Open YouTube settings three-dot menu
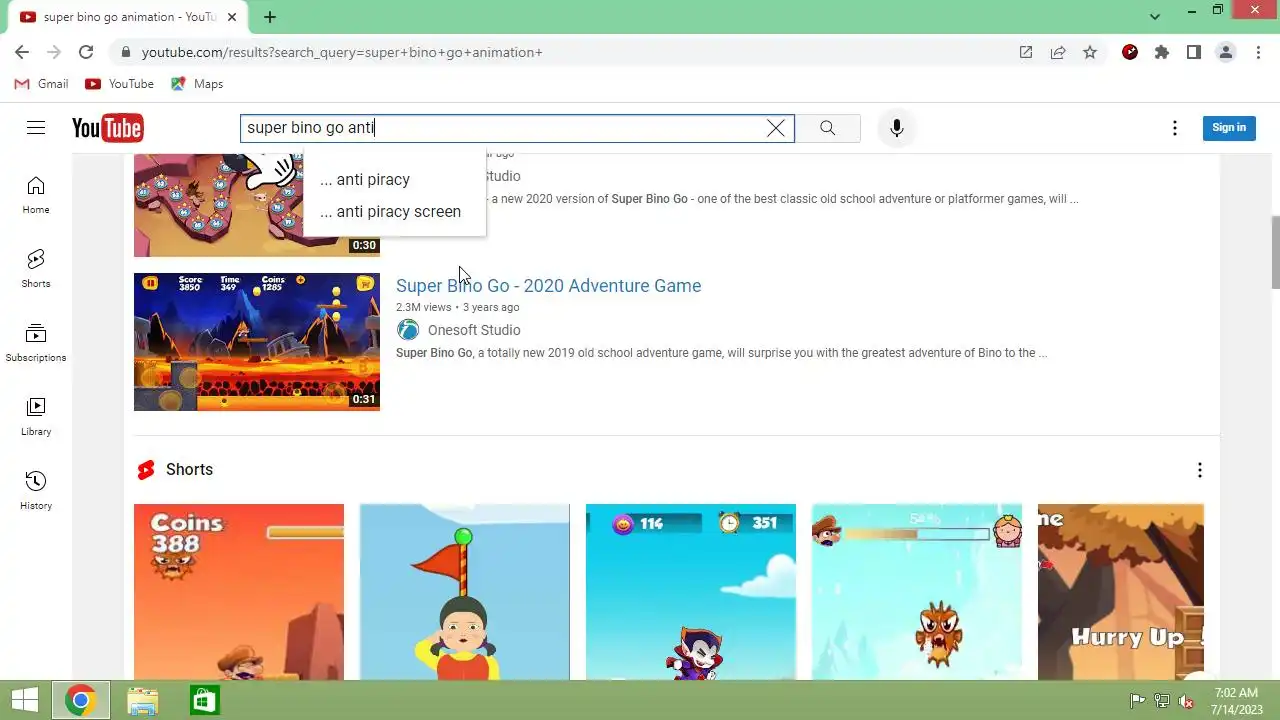 coord(1175,128)
